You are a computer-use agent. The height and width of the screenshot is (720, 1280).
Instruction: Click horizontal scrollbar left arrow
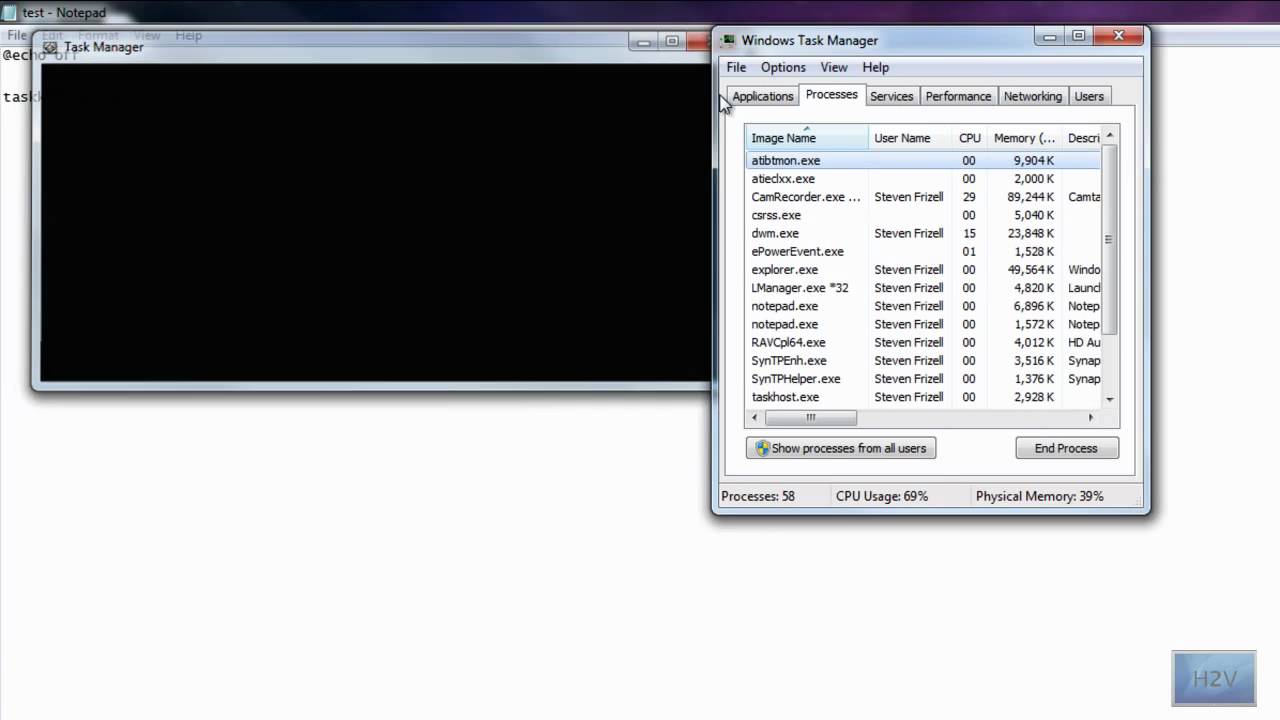[x=755, y=417]
